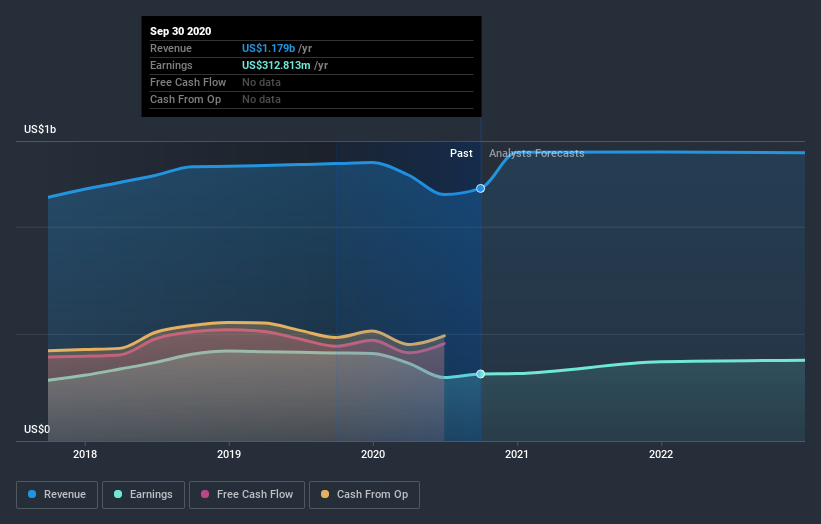Click the blue Revenue legend dot

click(x=32, y=494)
